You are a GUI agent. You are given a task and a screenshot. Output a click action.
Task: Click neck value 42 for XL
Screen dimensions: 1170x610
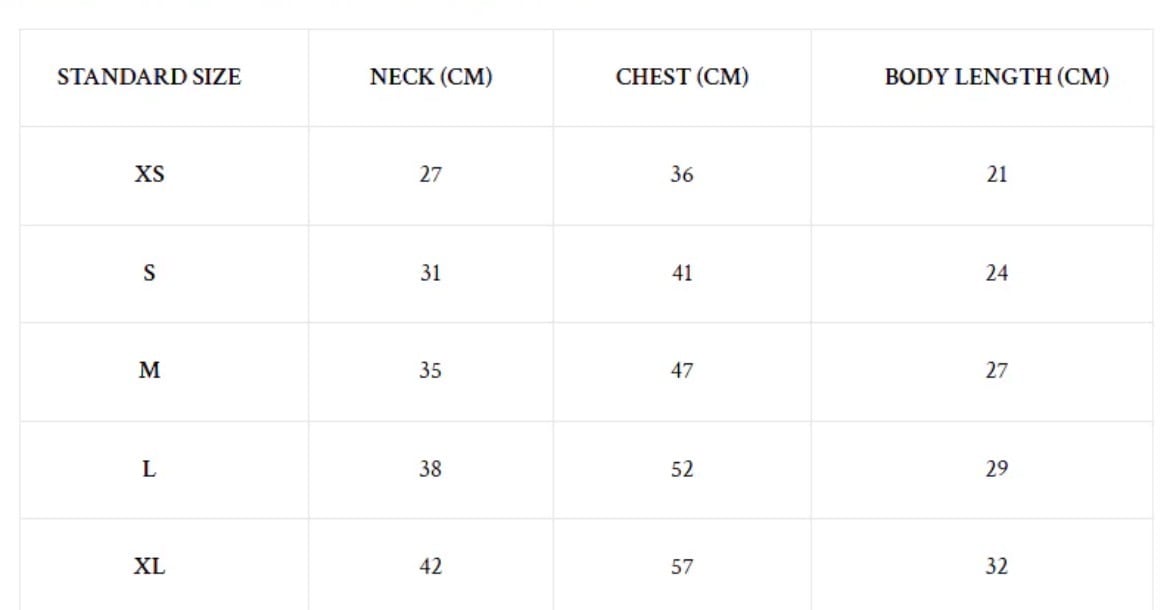[x=430, y=566]
